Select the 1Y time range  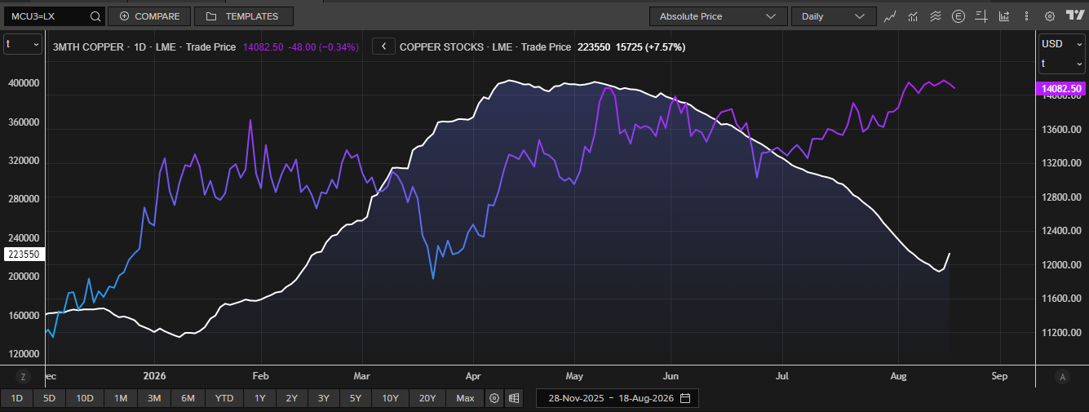(x=260, y=398)
